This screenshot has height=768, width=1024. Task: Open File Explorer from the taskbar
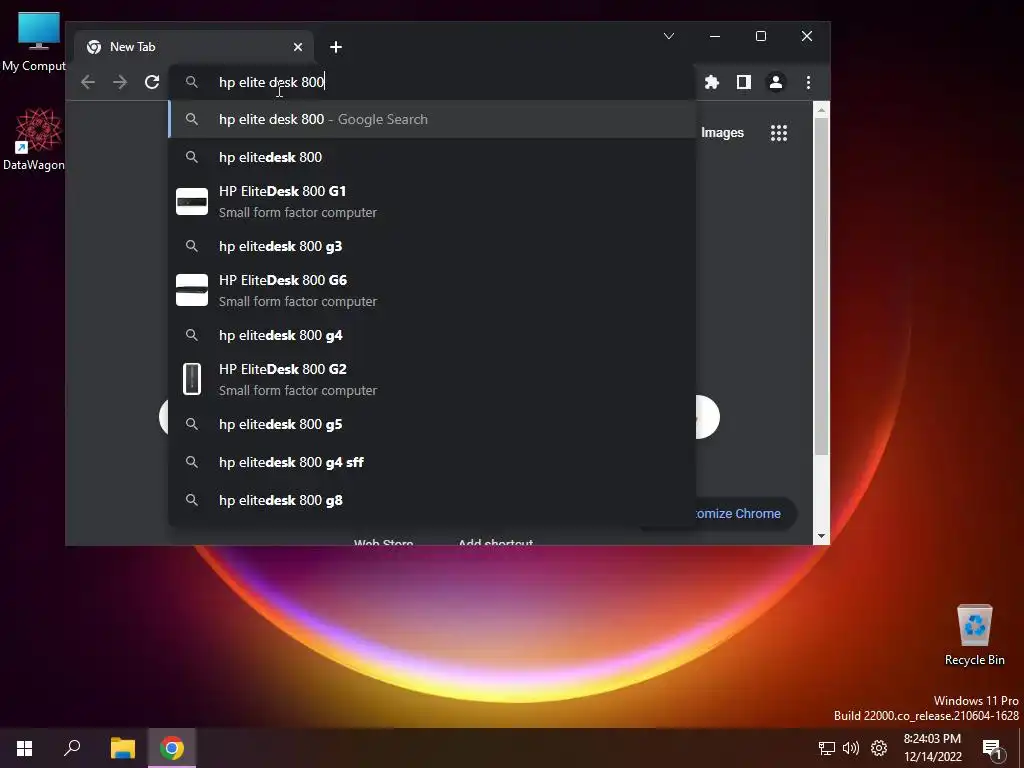coord(122,748)
